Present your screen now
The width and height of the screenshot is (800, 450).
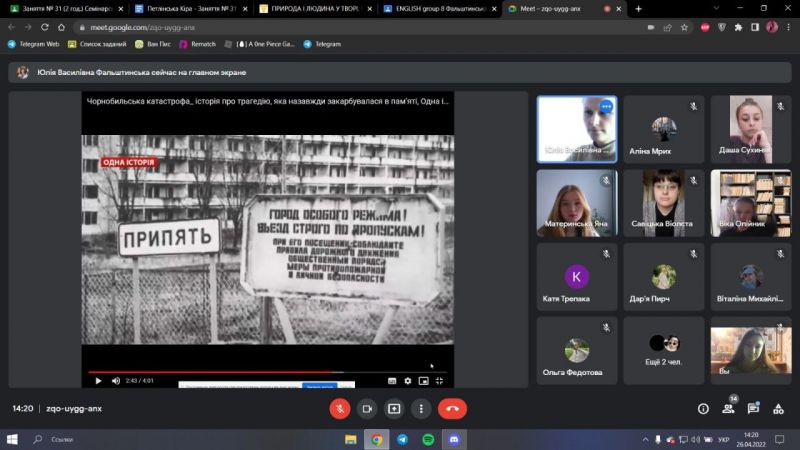(x=394, y=409)
